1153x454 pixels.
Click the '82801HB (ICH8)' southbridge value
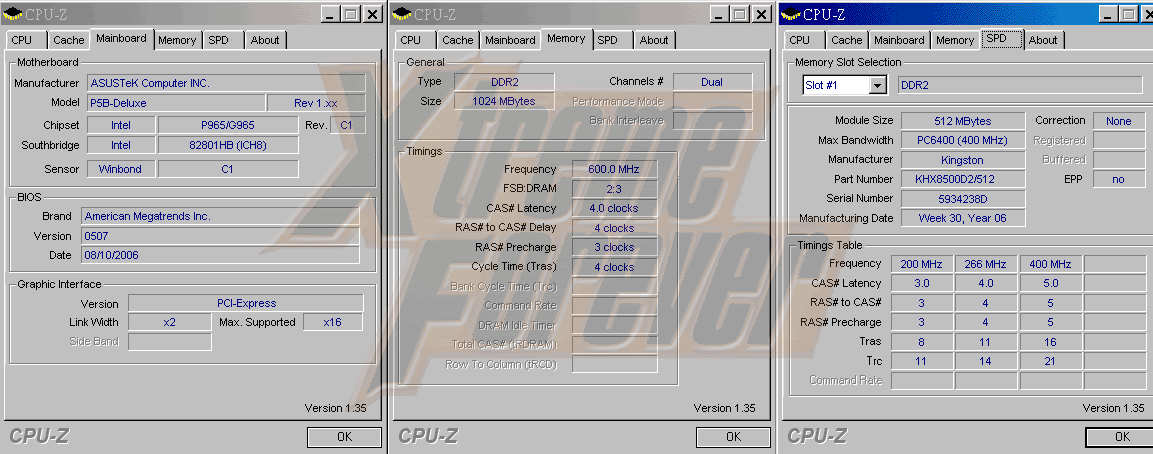(228, 145)
